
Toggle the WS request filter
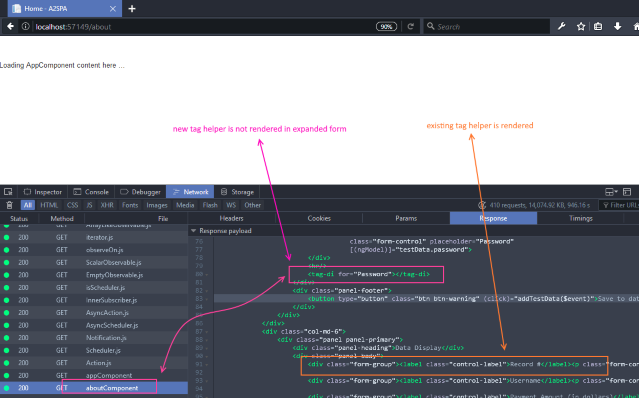click(231, 205)
